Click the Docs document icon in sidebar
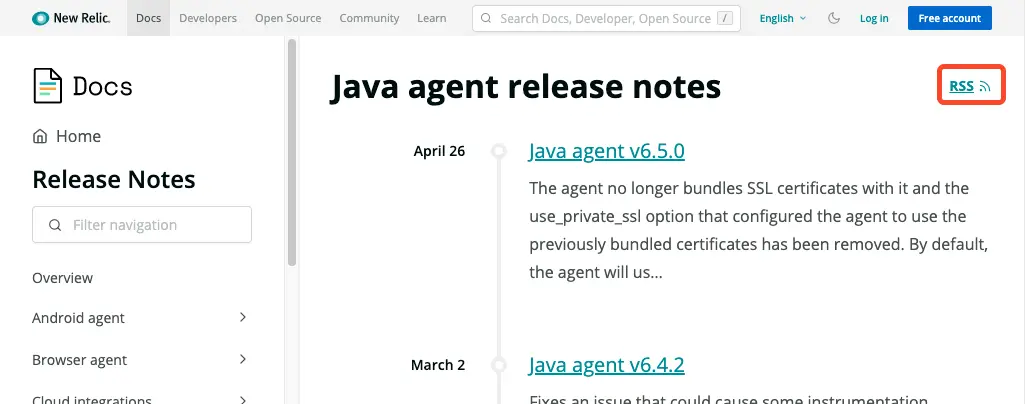Viewport: 1025px width, 404px height. coord(48,86)
